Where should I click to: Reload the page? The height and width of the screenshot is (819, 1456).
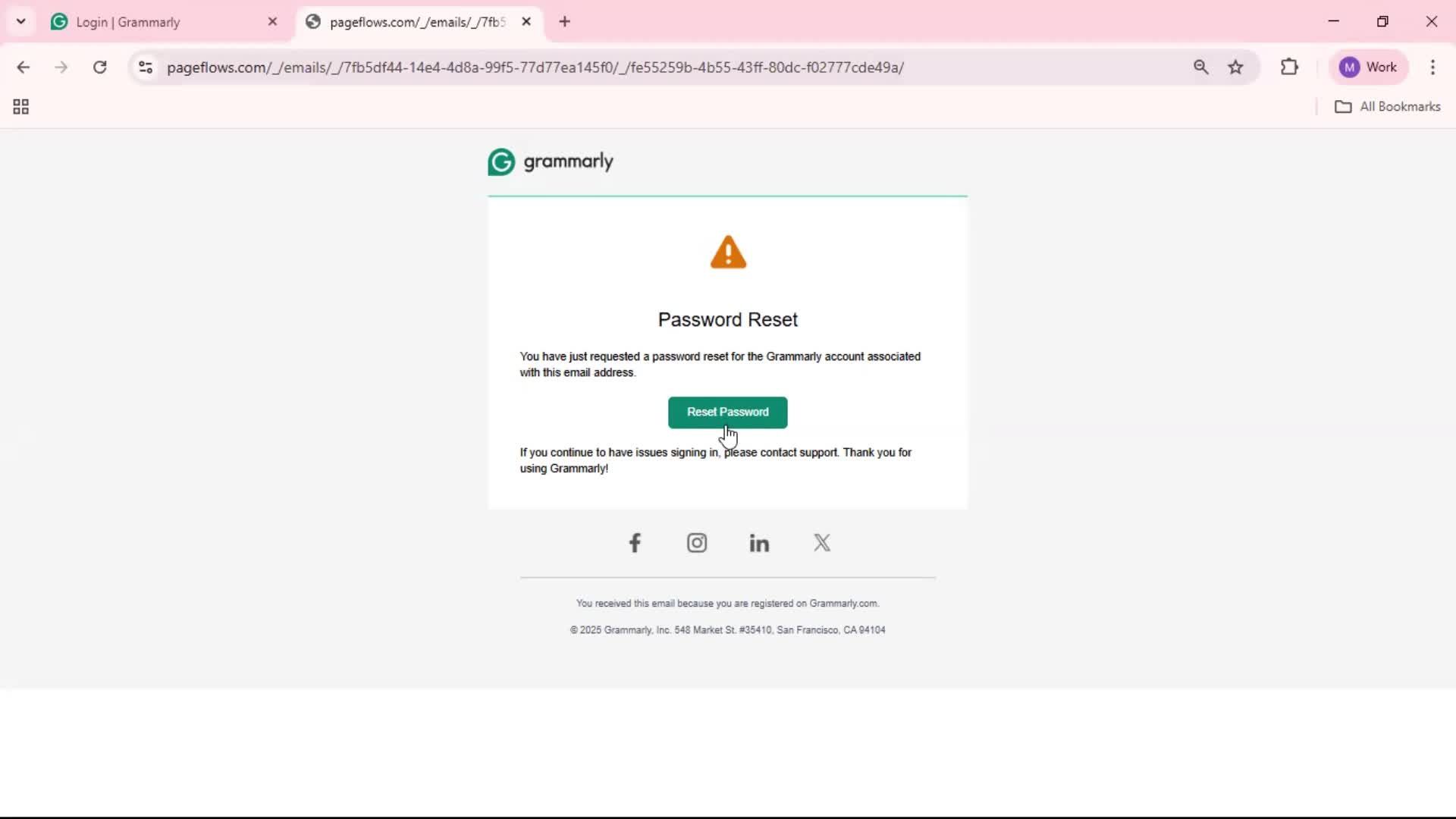pos(99,67)
